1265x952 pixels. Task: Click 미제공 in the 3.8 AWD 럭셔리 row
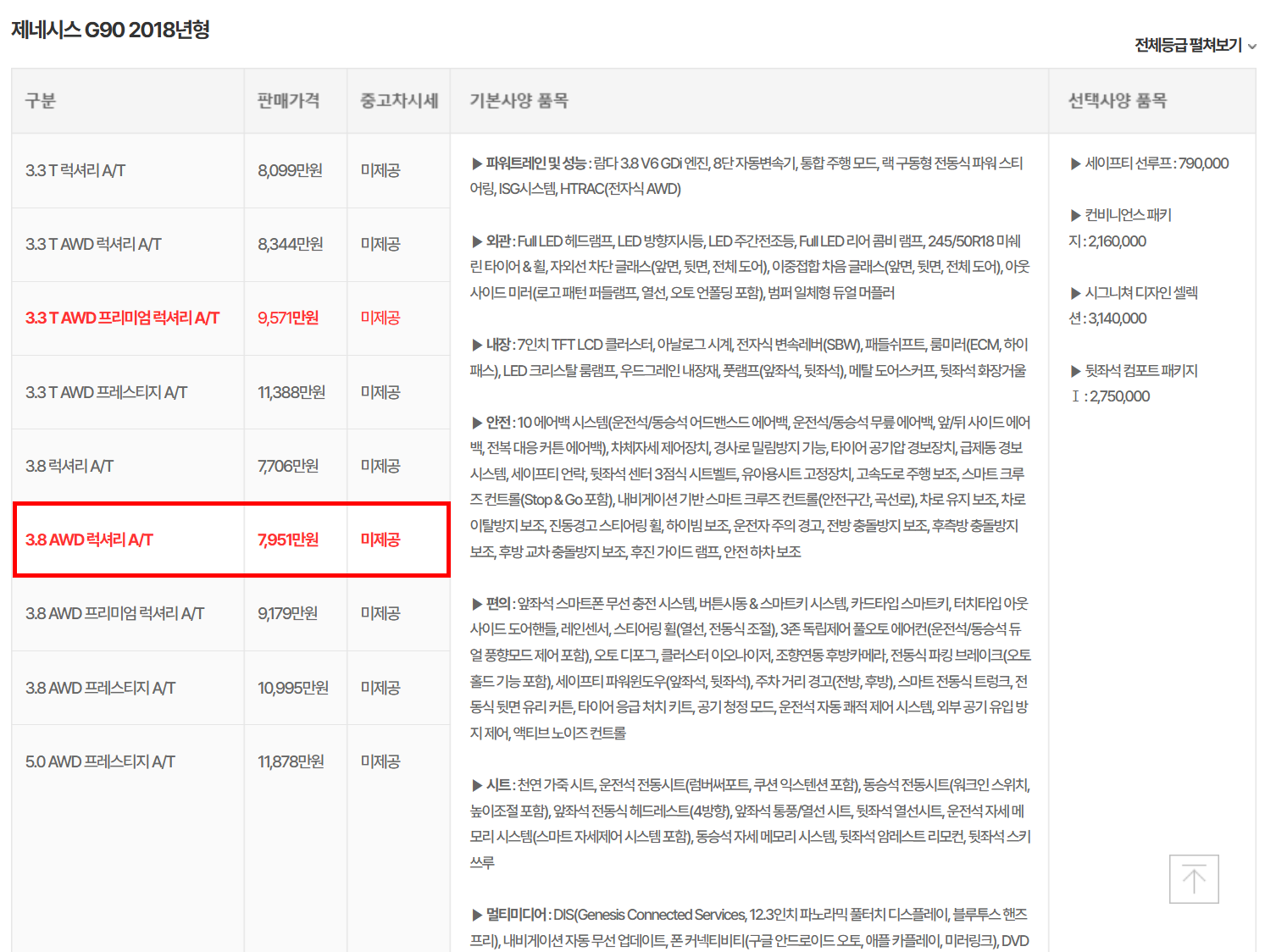tap(380, 540)
